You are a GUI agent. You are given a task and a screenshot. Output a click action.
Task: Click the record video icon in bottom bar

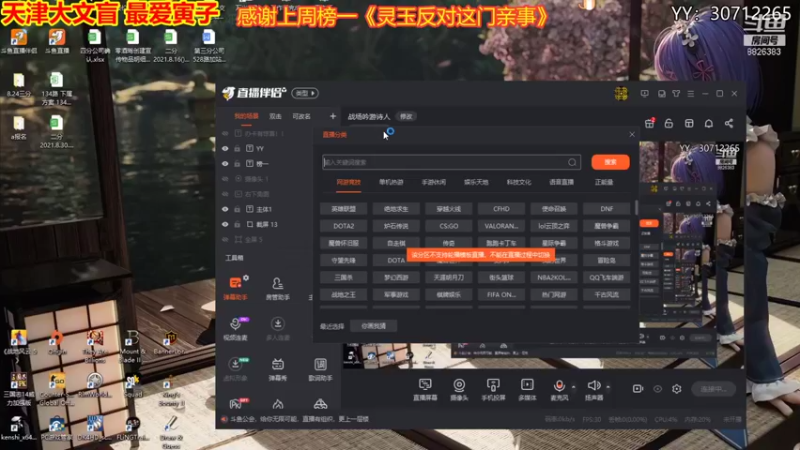pyautogui.click(x=638, y=389)
